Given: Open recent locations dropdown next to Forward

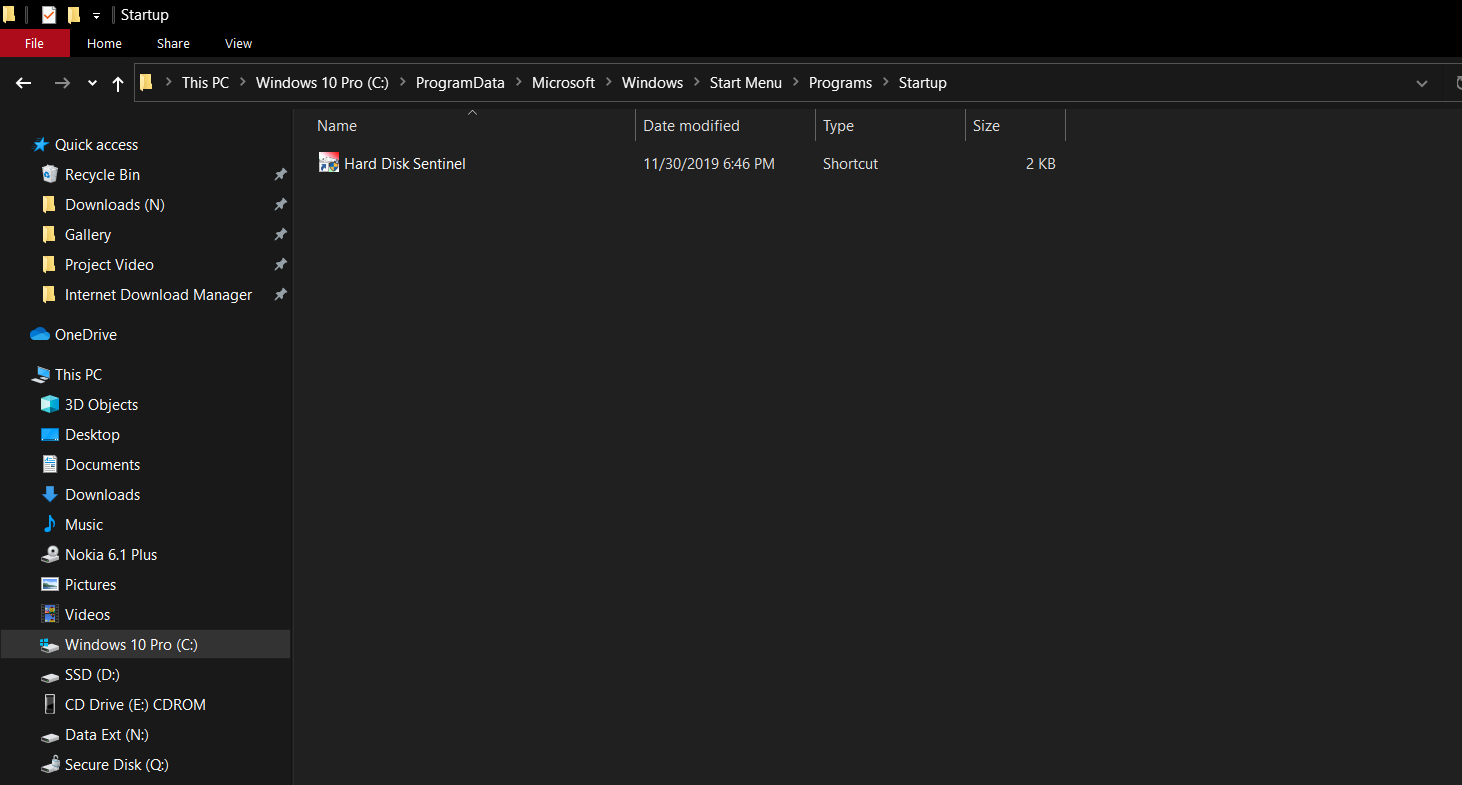Looking at the screenshot, I should pos(91,82).
